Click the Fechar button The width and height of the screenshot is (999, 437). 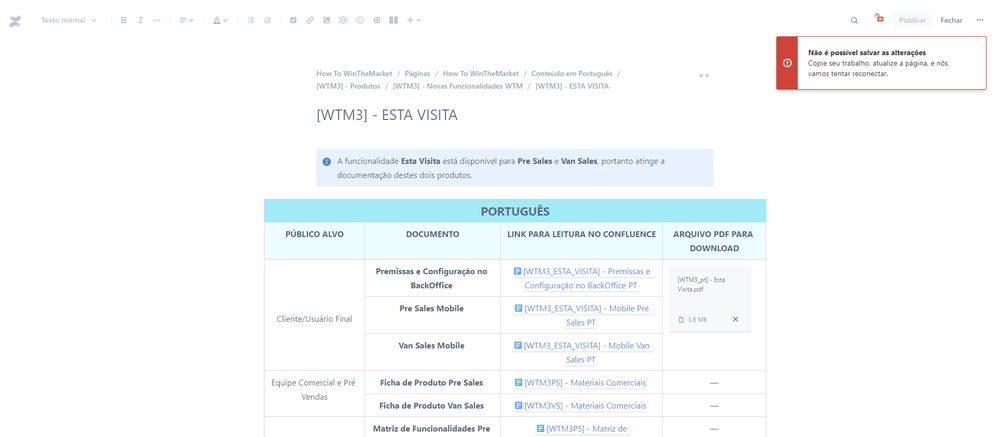951,20
